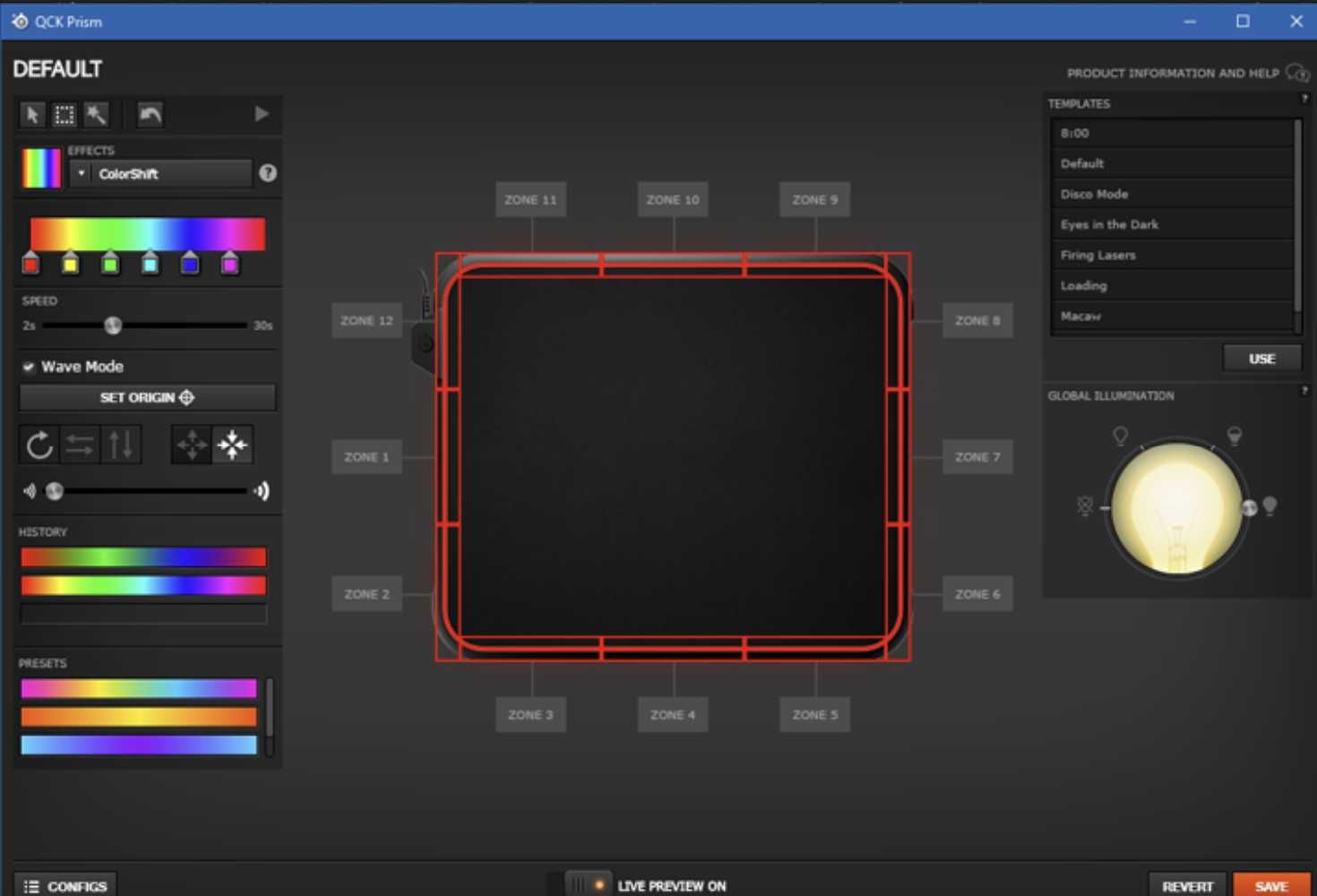Select the vertical wave direction icon
The image size is (1317, 896).
point(121,444)
